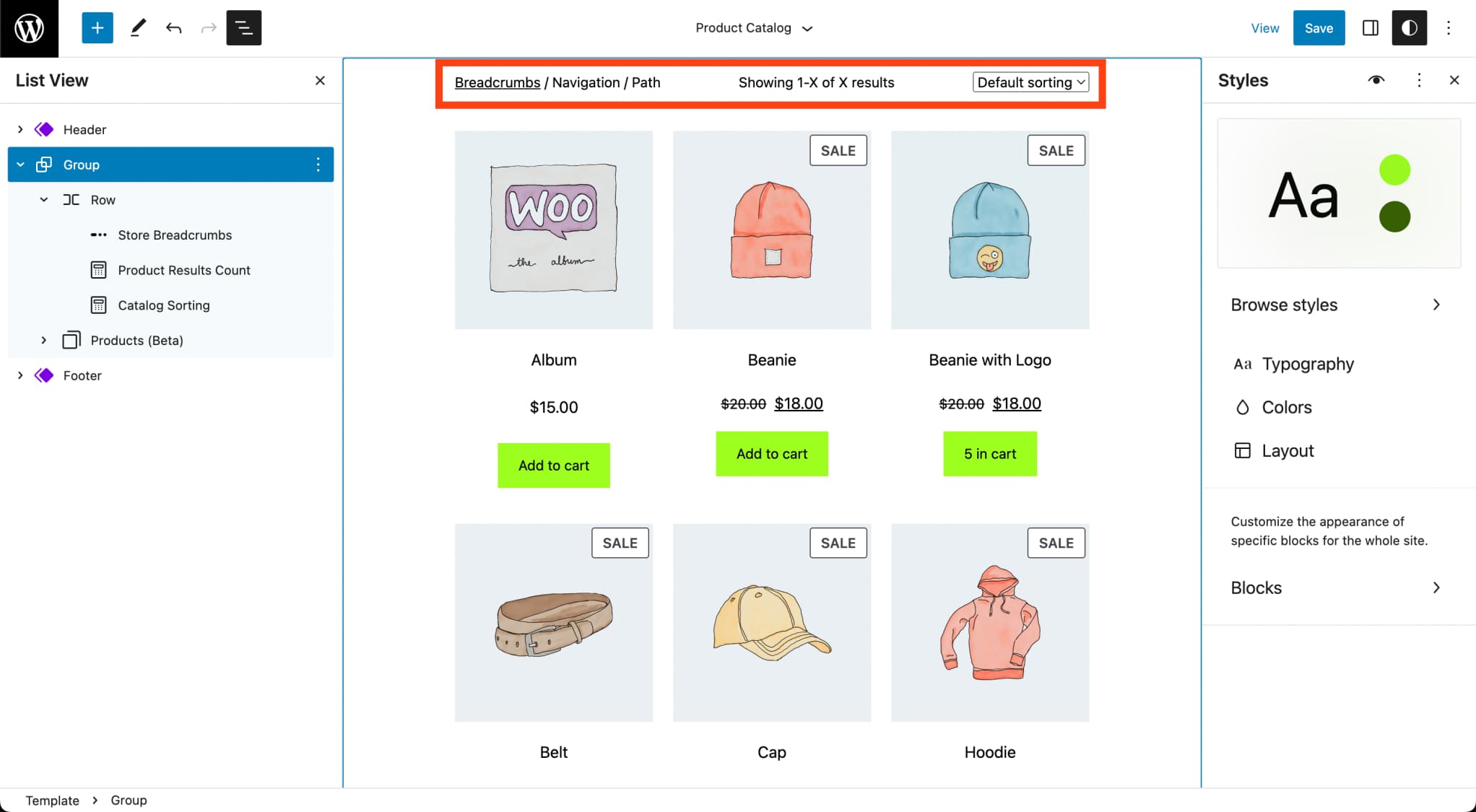Click the redo arrow icon
This screenshot has width=1476, height=812.
tap(208, 27)
